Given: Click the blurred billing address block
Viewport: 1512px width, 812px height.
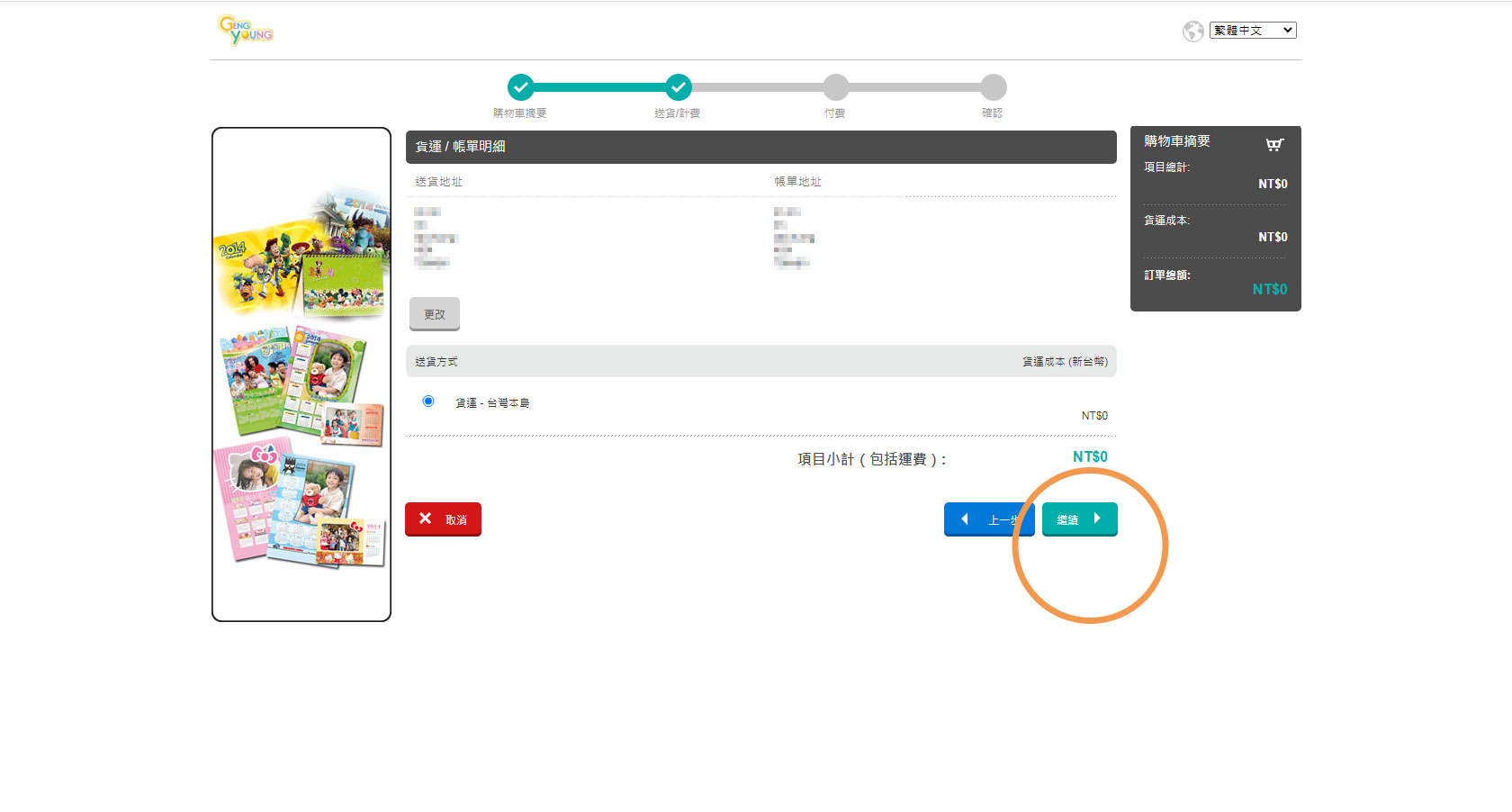Looking at the screenshot, I should coord(794,237).
